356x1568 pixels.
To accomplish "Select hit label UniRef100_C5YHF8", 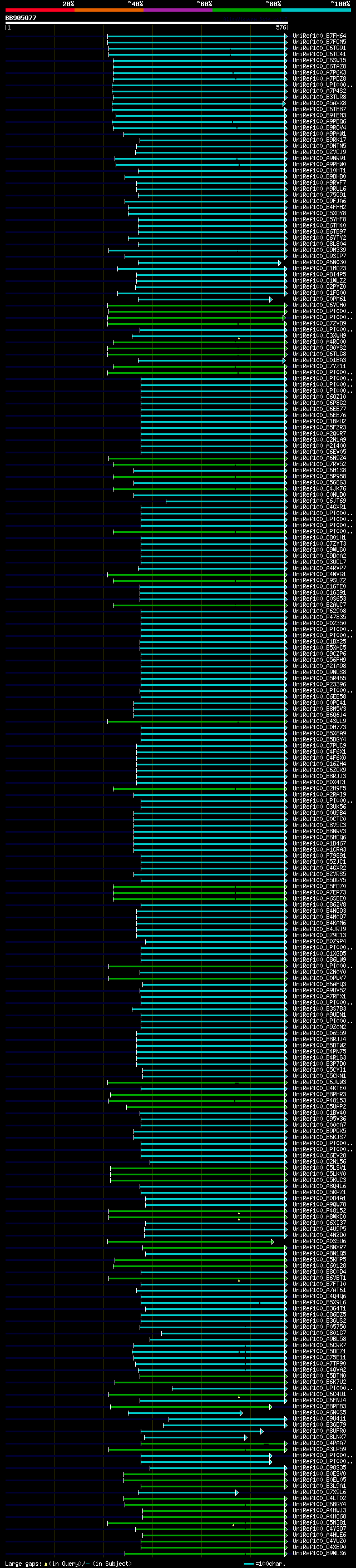I will [x=319, y=219].
